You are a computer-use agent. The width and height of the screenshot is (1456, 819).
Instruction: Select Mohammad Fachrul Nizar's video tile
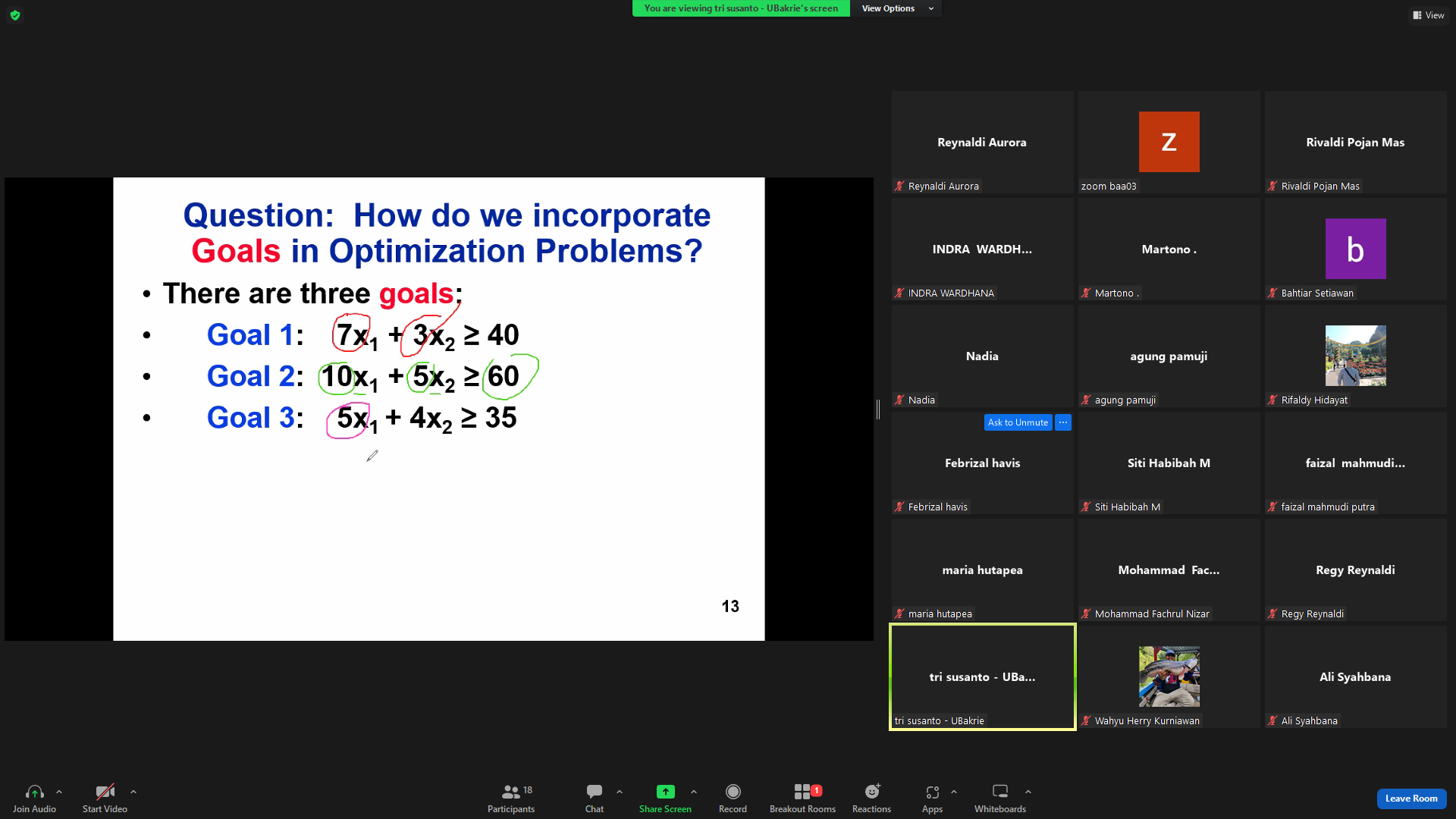point(1169,570)
